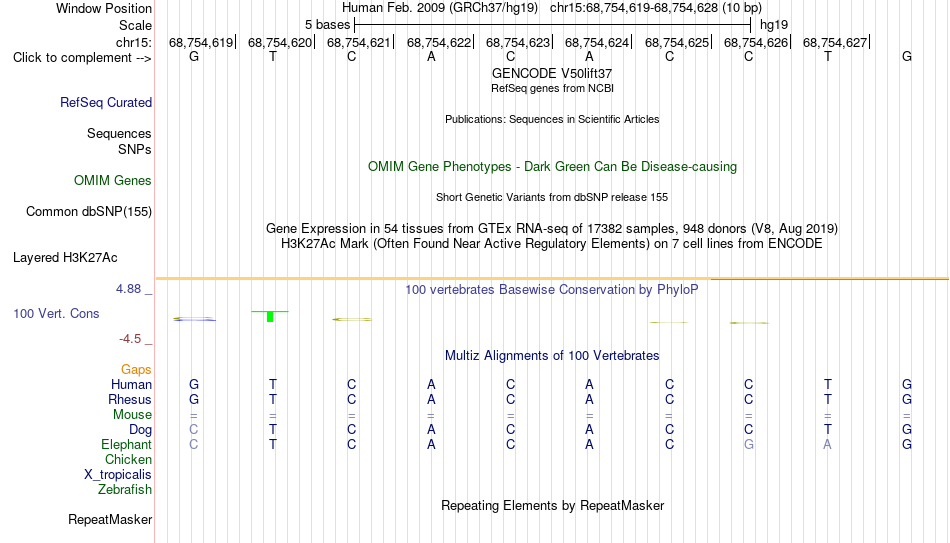
Task: Click position number 68,754,627 in ruler
Action: click(x=835, y=42)
